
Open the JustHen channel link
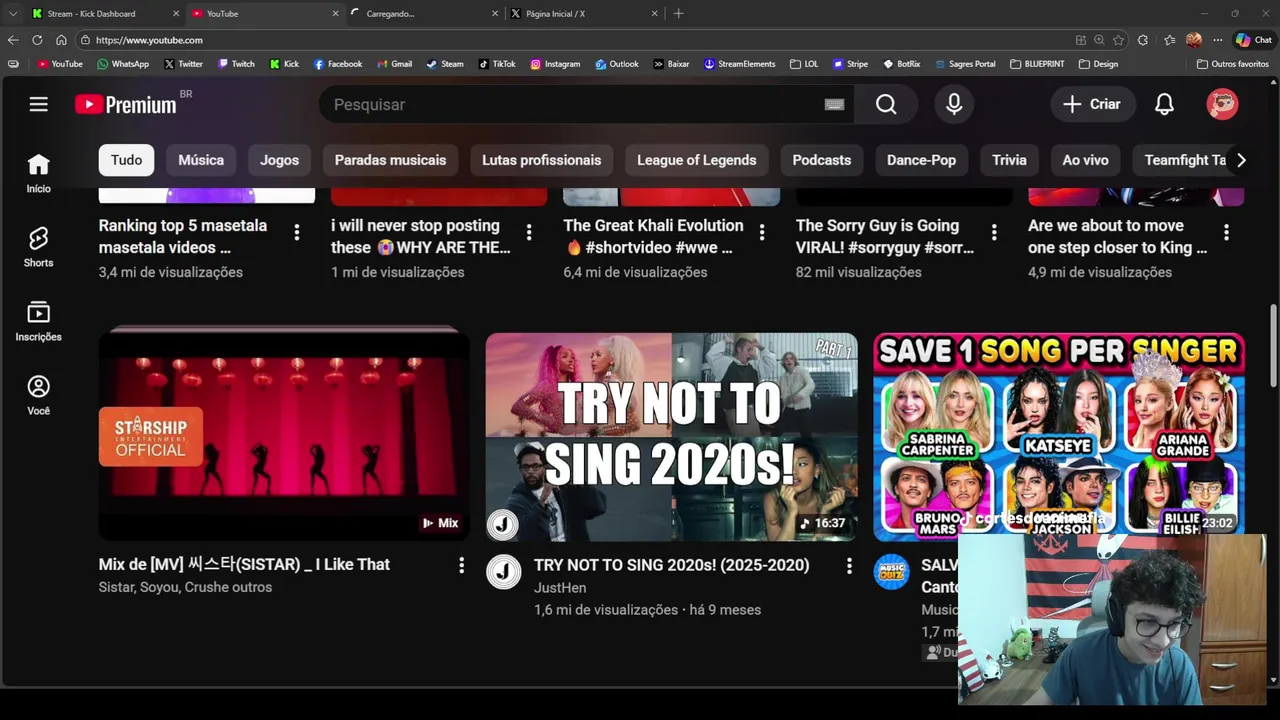(x=560, y=588)
